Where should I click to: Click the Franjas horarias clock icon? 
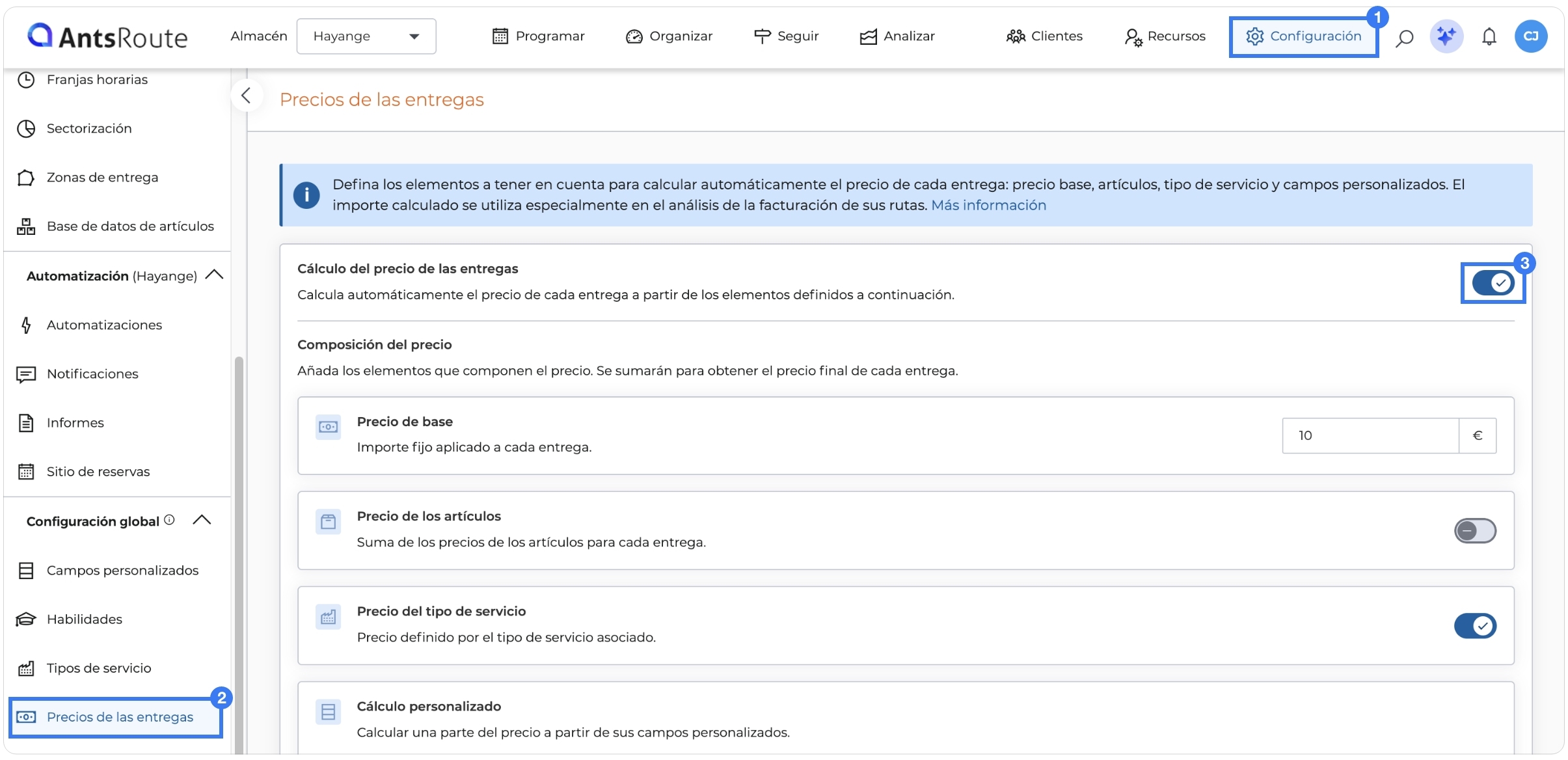26,79
